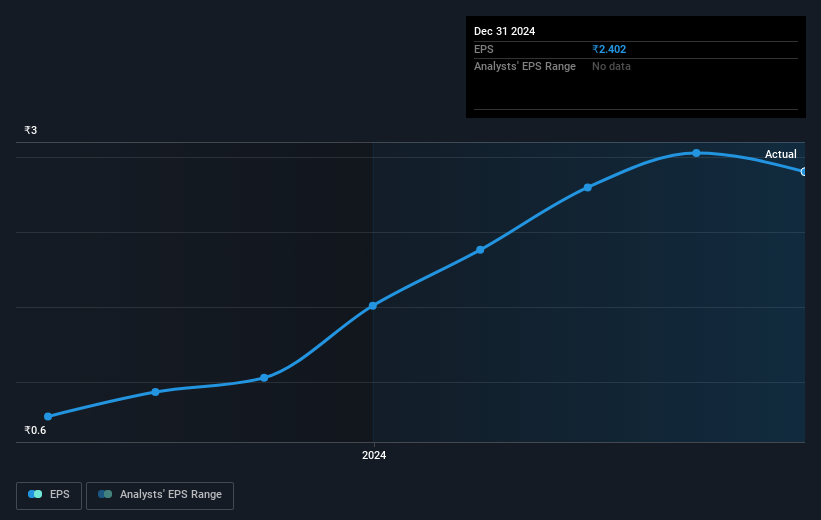This screenshot has width=821, height=520.
Task: Click the EPS row label in the tooltip
Action: point(484,49)
